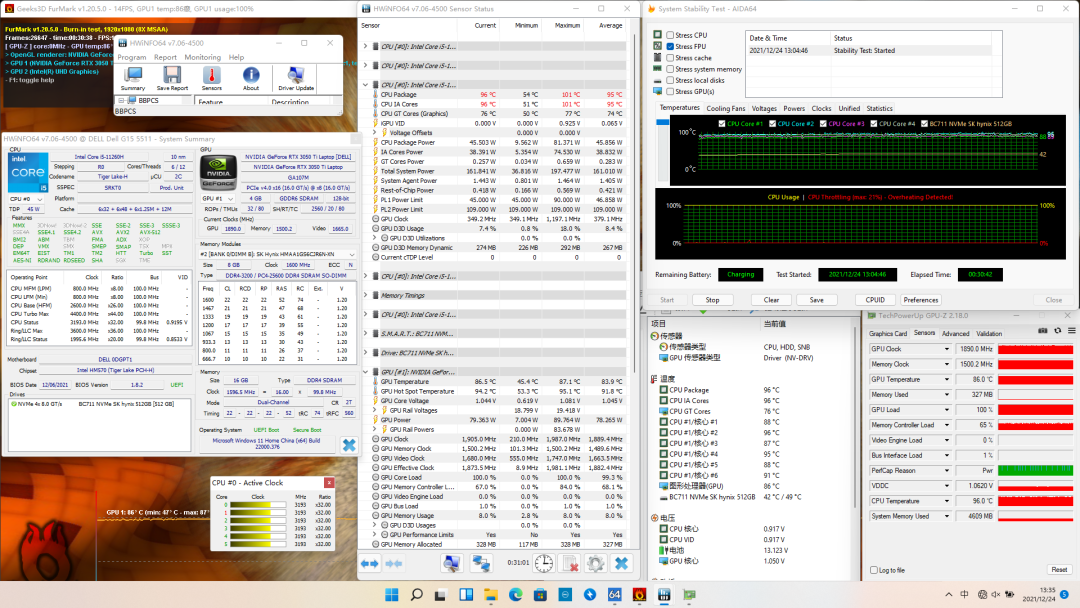Close the System Summary with blue X
The image size is (1080, 608).
pyautogui.click(x=349, y=445)
